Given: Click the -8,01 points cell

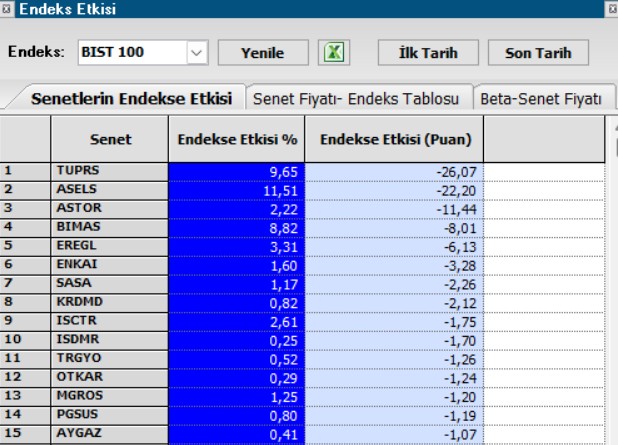Looking at the screenshot, I should tap(394, 228).
